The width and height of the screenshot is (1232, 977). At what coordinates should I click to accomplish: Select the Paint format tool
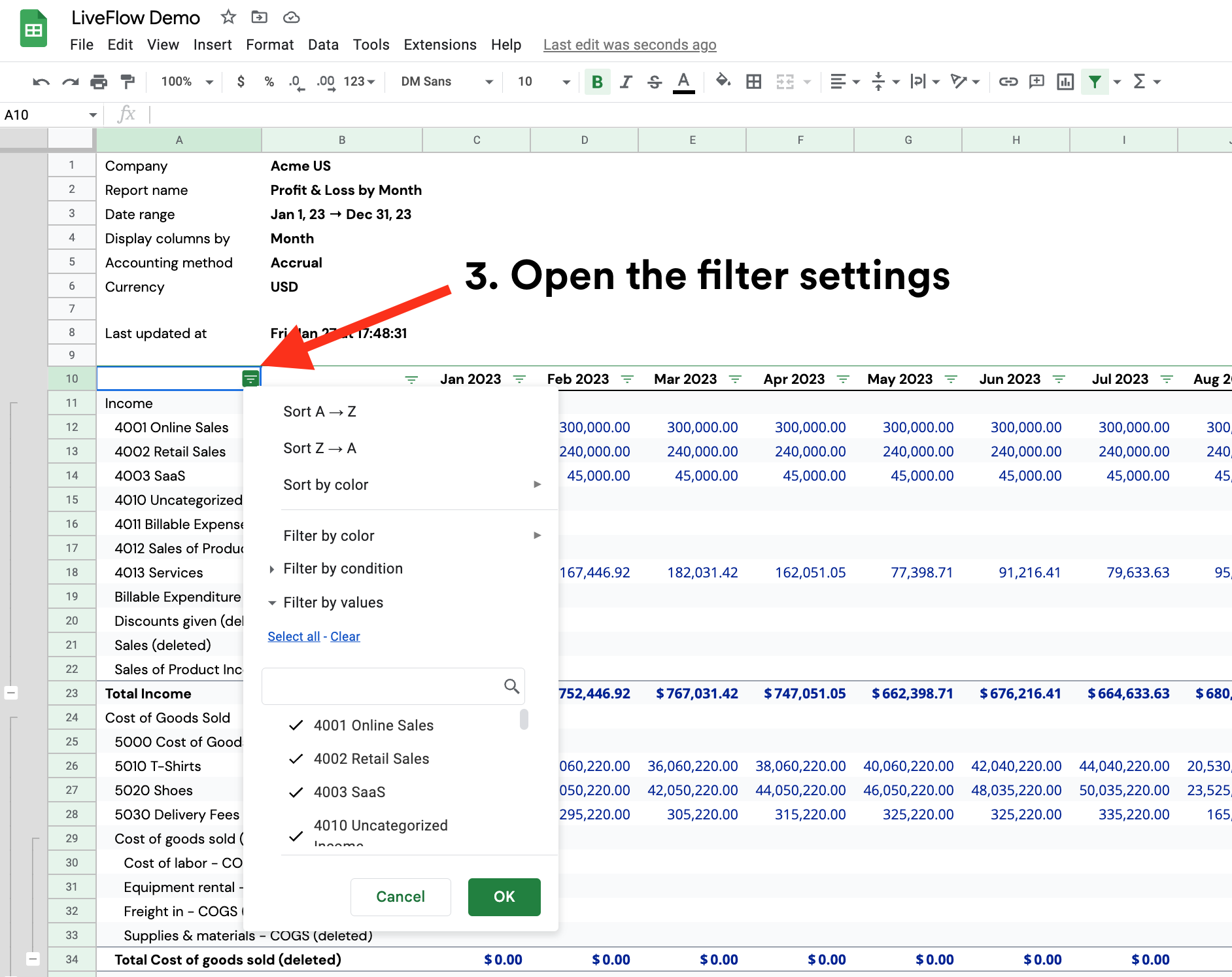[128, 82]
